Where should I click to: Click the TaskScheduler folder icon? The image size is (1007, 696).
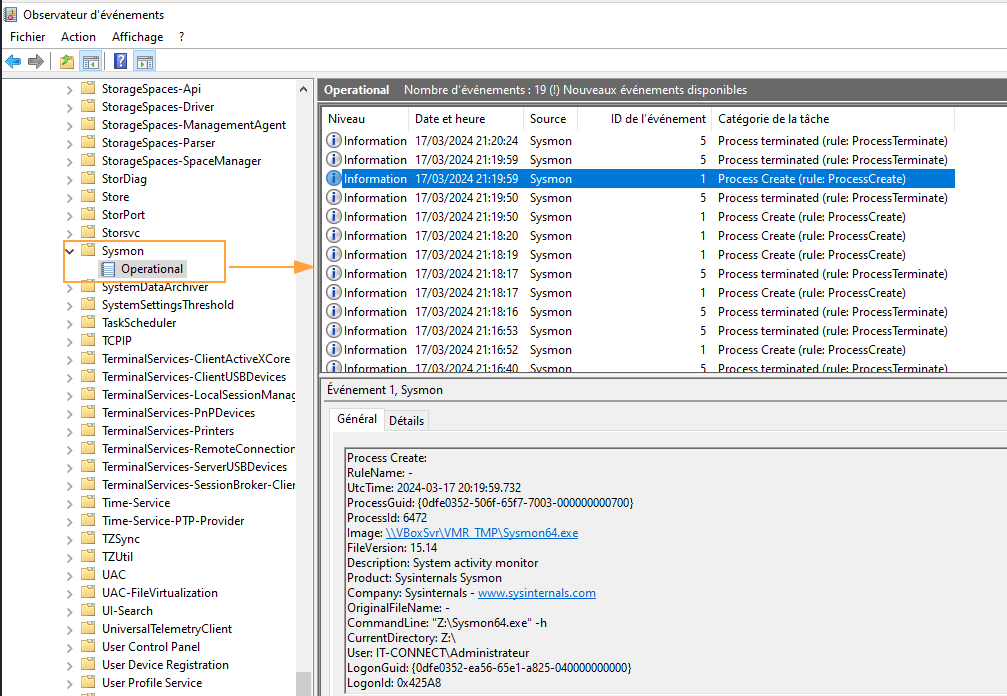[88, 323]
